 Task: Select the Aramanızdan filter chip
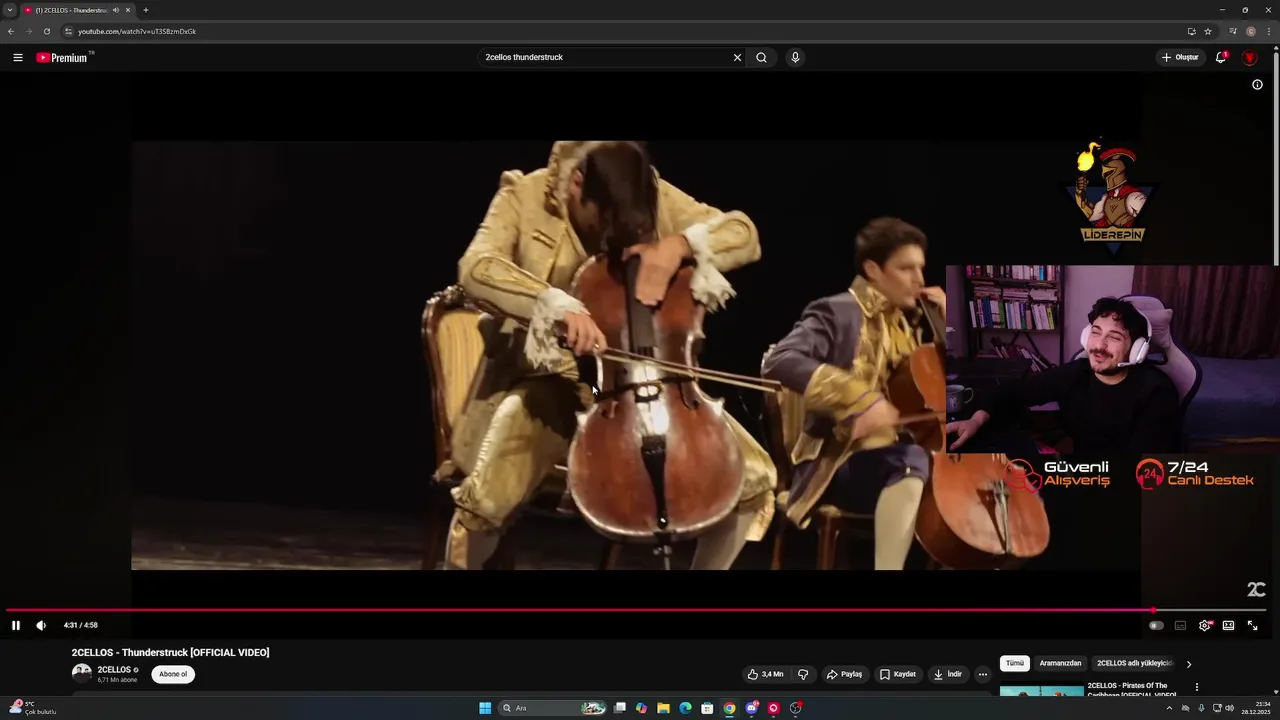point(1060,663)
